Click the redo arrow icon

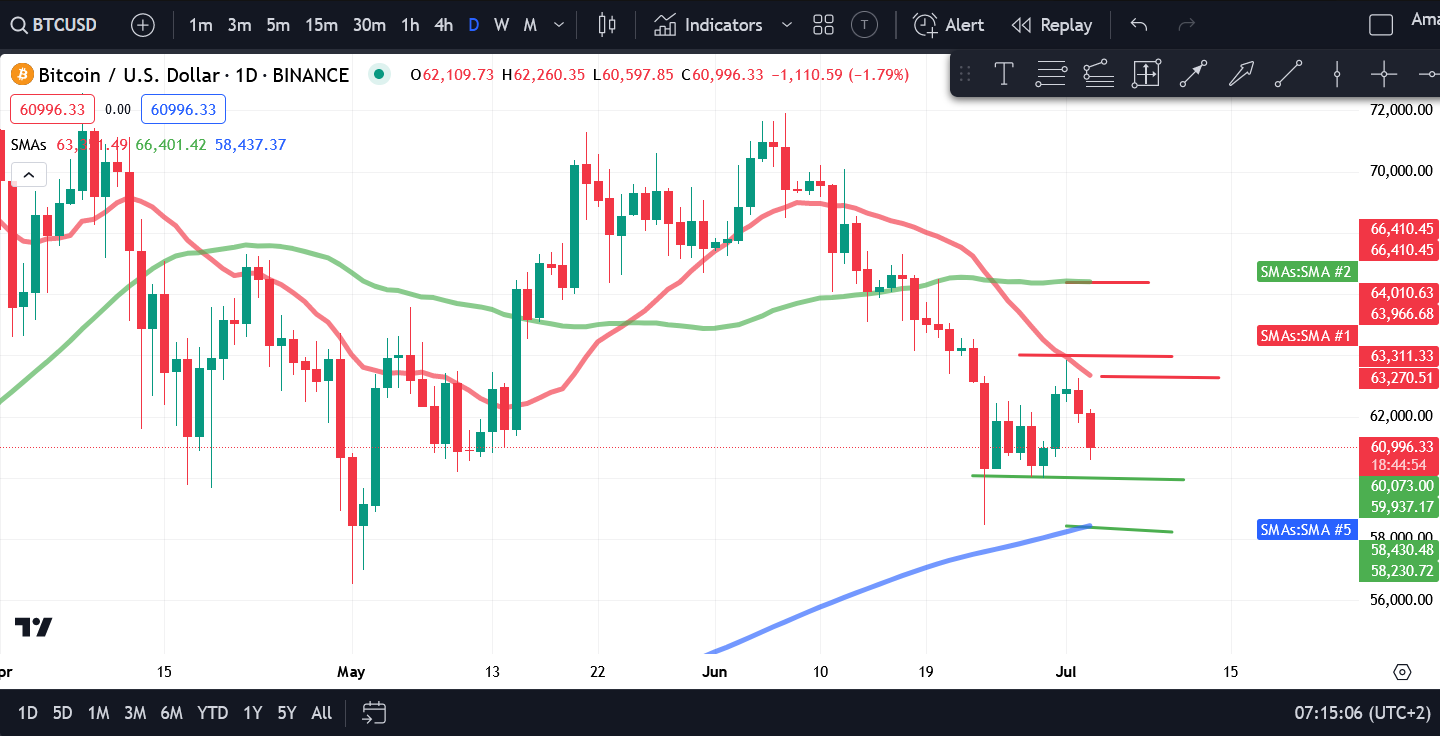tap(1187, 25)
